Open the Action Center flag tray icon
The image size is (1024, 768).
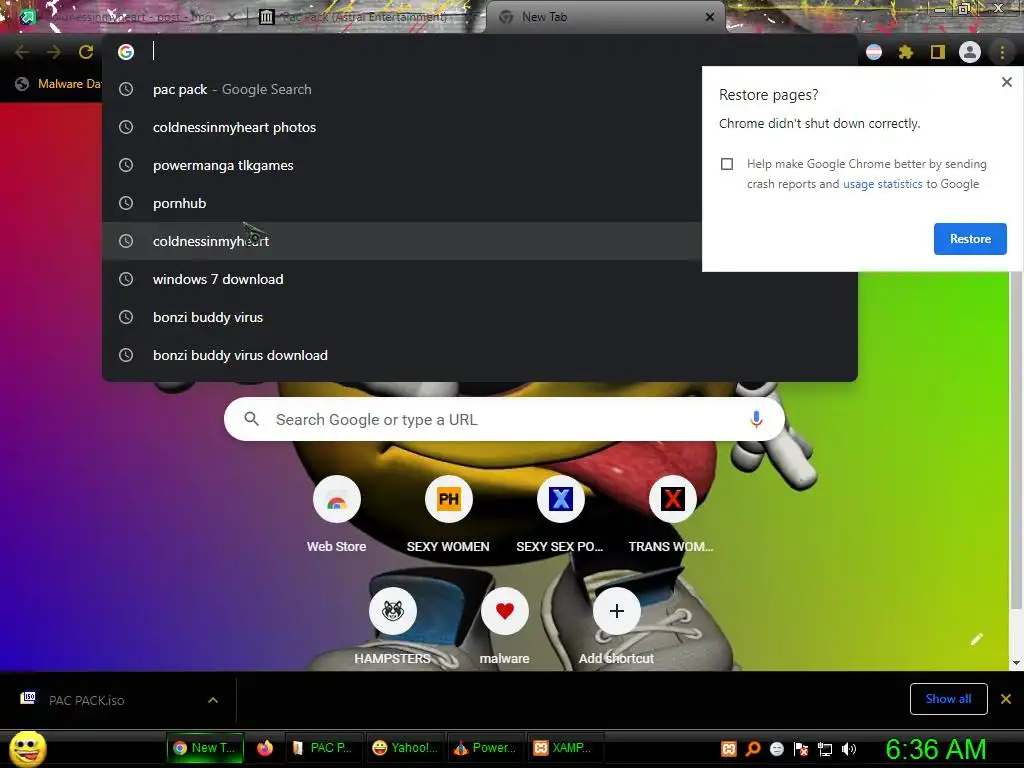801,749
